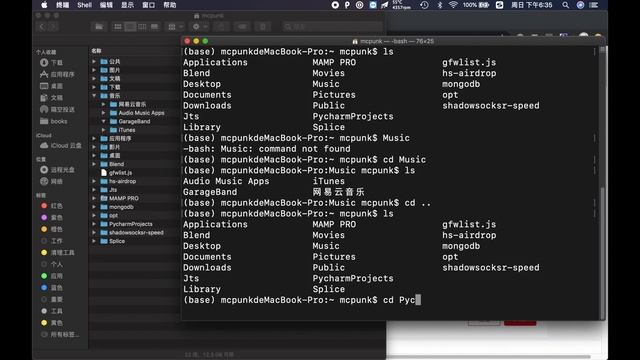Click the Bluetooth status icon

coord(440,5)
